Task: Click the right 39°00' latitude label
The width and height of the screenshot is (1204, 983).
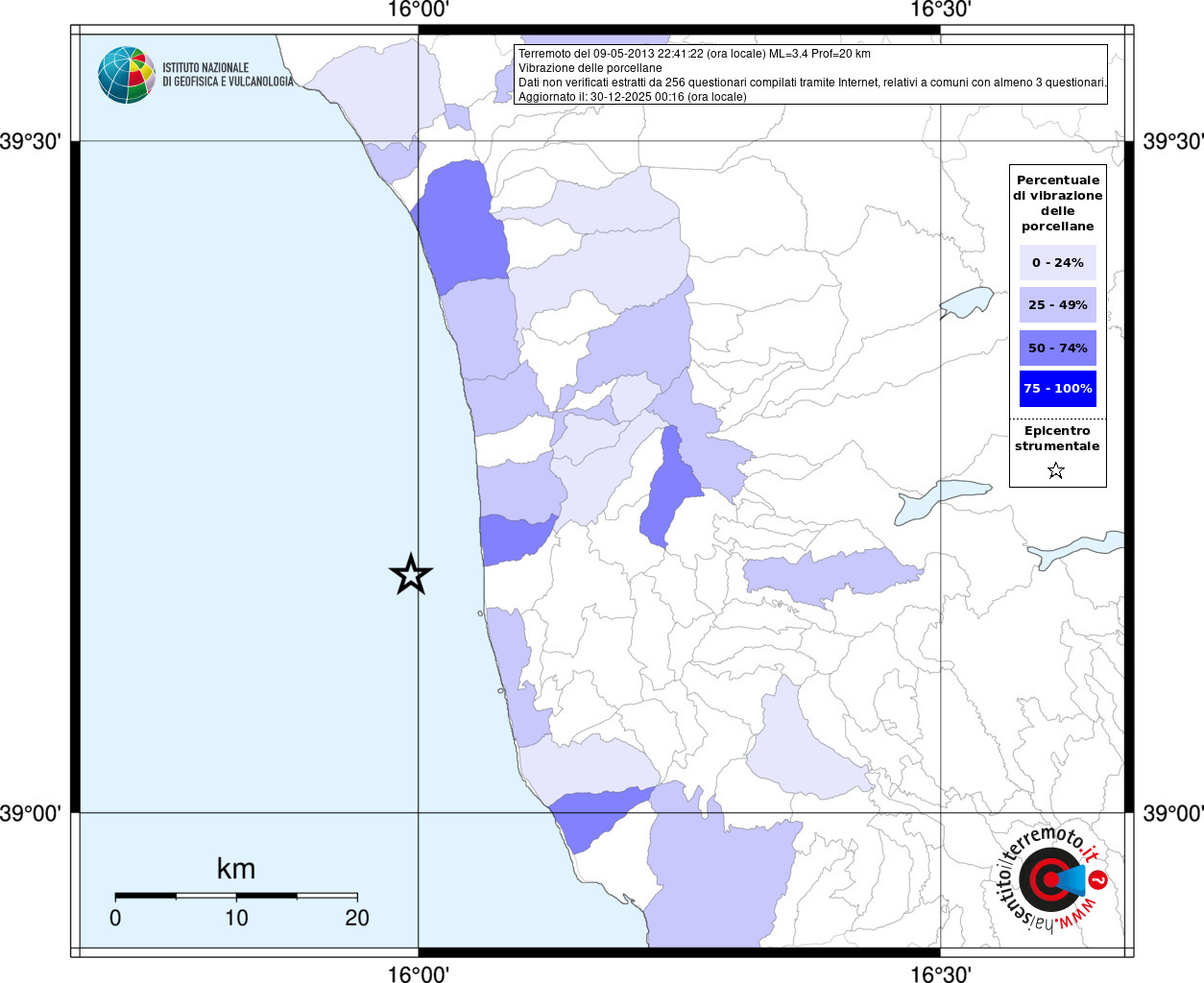Action: click(x=1172, y=814)
